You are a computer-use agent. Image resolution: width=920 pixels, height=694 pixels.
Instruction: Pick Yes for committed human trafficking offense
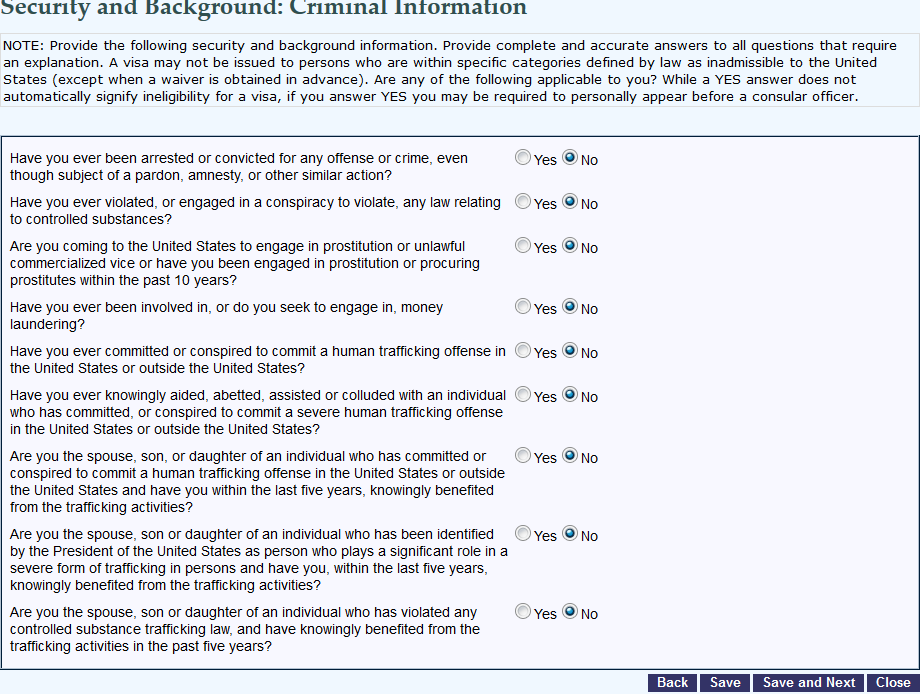[x=523, y=351]
